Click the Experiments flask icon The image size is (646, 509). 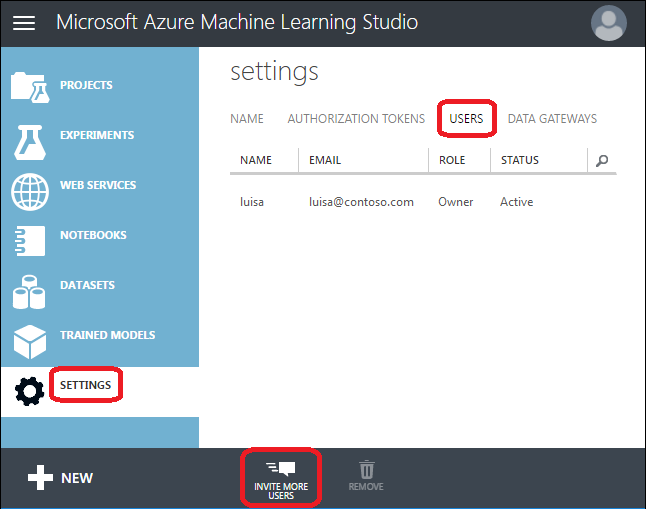pos(30,142)
